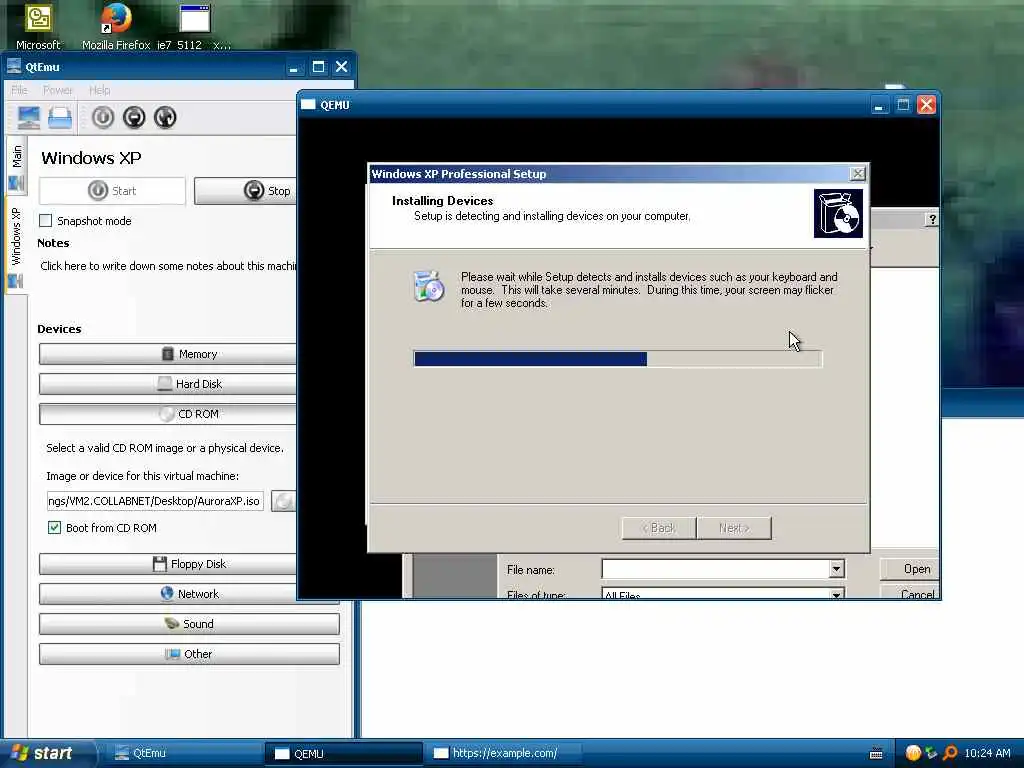Click the open machine drive icon in QtEmu toolbar

(x=59, y=118)
